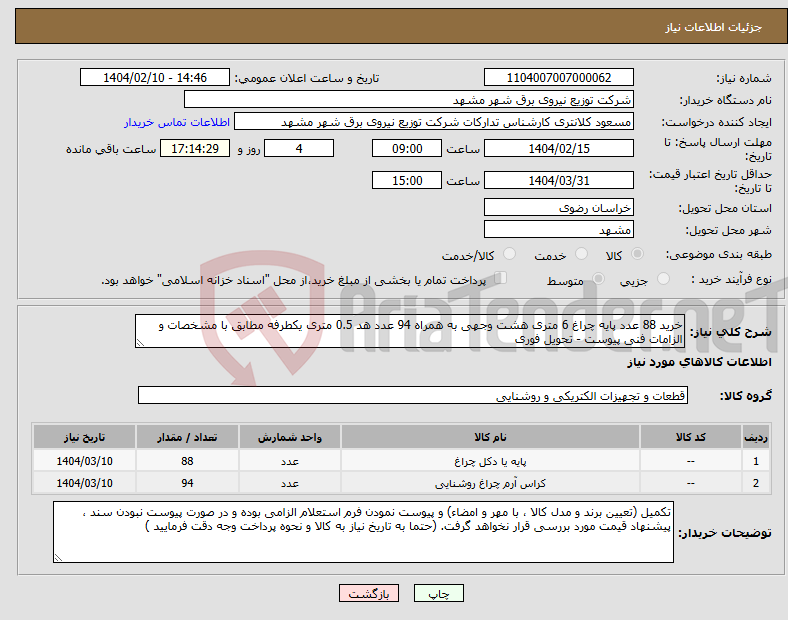Image resolution: width=788 pixels, height=620 pixels.
Task: Select the خدمت radio button
Action: (x=581, y=254)
